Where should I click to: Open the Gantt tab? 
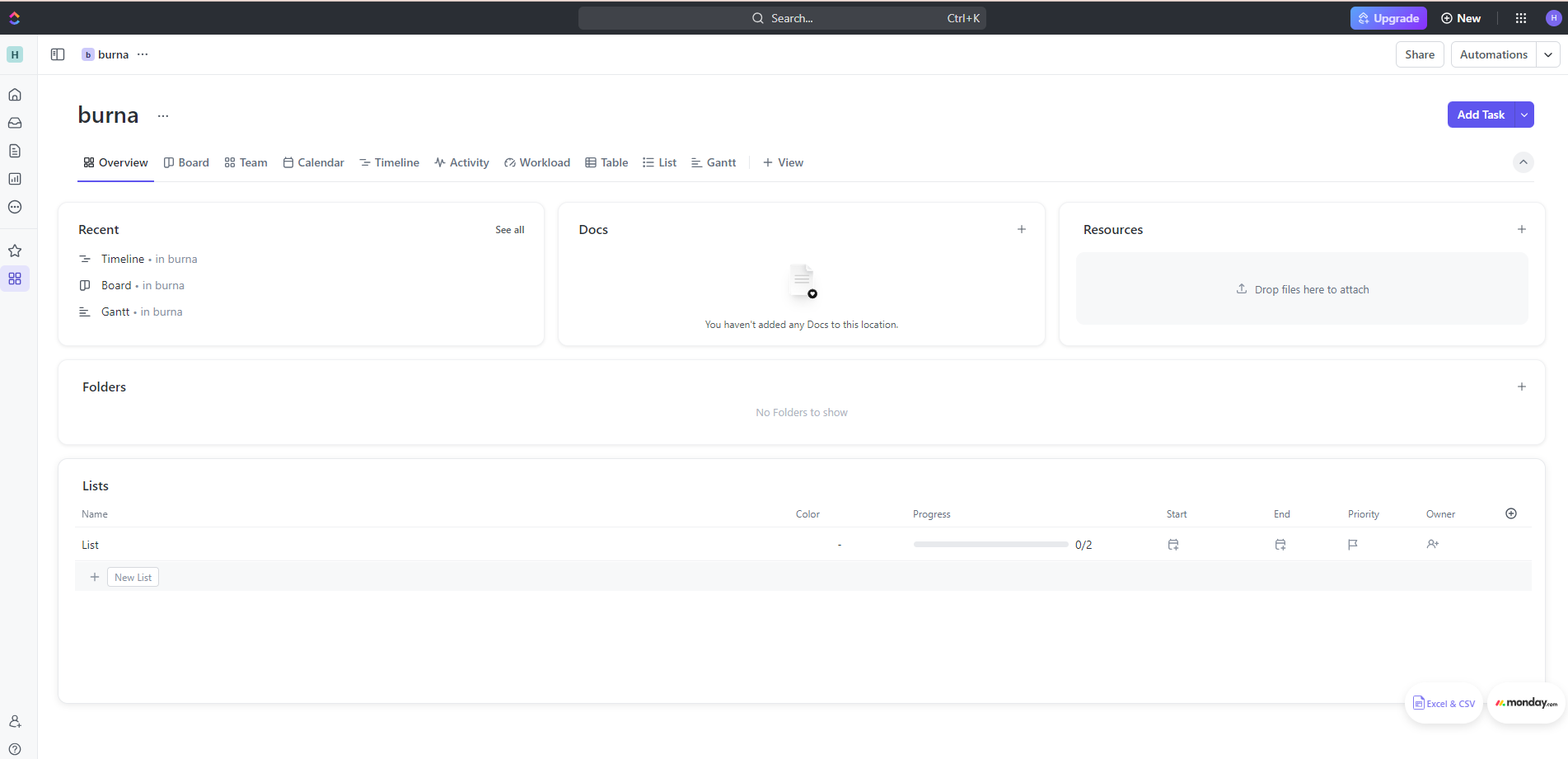click(x=714, y=162)
